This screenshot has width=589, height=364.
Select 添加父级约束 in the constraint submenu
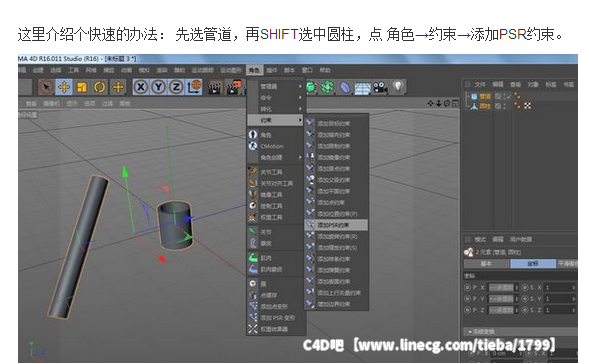tap(336, 180)
